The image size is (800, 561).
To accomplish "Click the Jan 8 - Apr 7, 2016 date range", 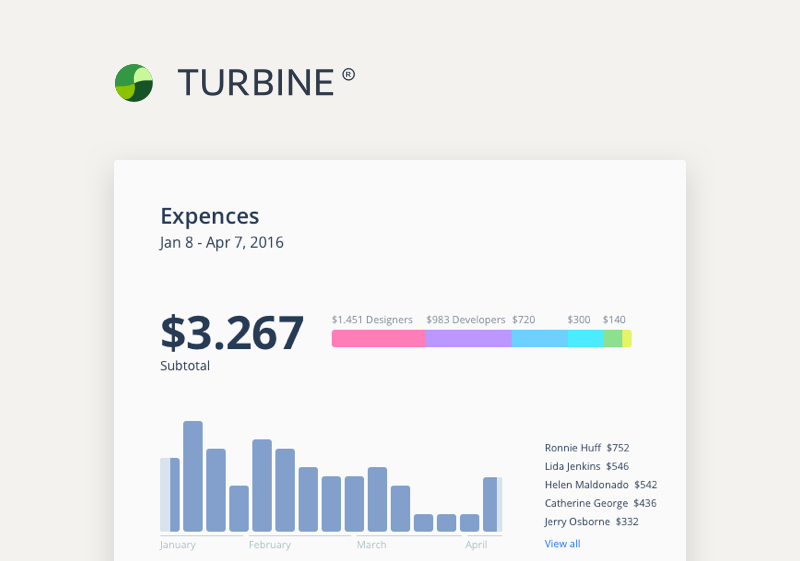I will (x=221, y=243).
